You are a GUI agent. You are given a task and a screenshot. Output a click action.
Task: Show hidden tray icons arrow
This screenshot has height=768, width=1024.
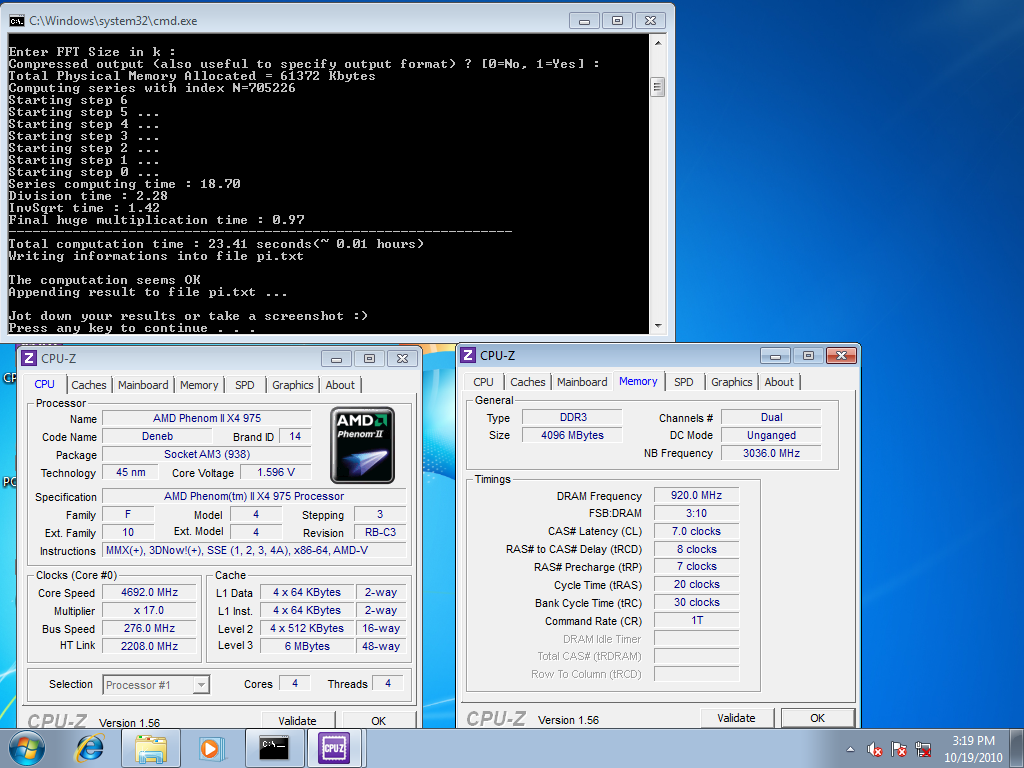point(850,749)
